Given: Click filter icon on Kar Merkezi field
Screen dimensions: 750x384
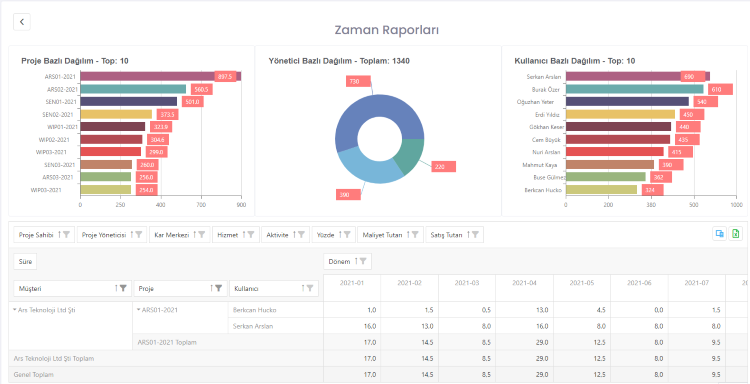Looking at the screenshot, I should point(202,235).
